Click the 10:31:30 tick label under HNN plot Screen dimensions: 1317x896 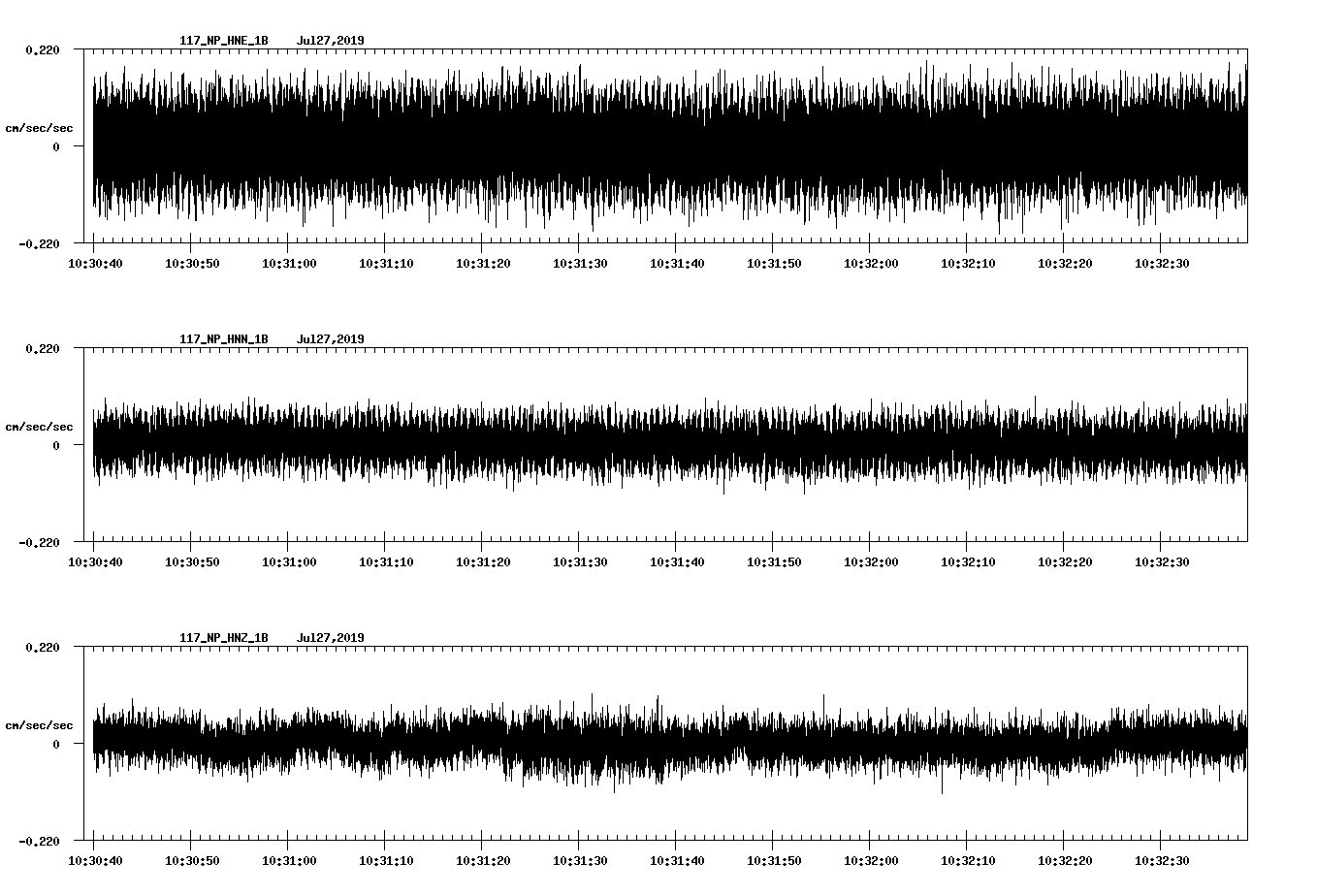(x=579, y=562)
